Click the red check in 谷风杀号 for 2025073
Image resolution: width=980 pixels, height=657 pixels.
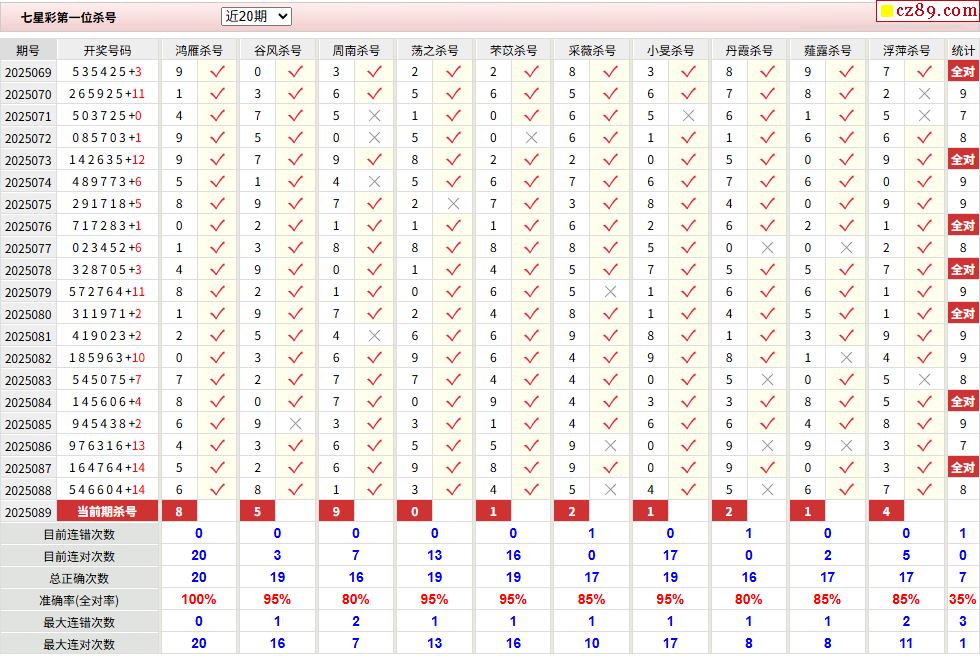pos(296,160)
